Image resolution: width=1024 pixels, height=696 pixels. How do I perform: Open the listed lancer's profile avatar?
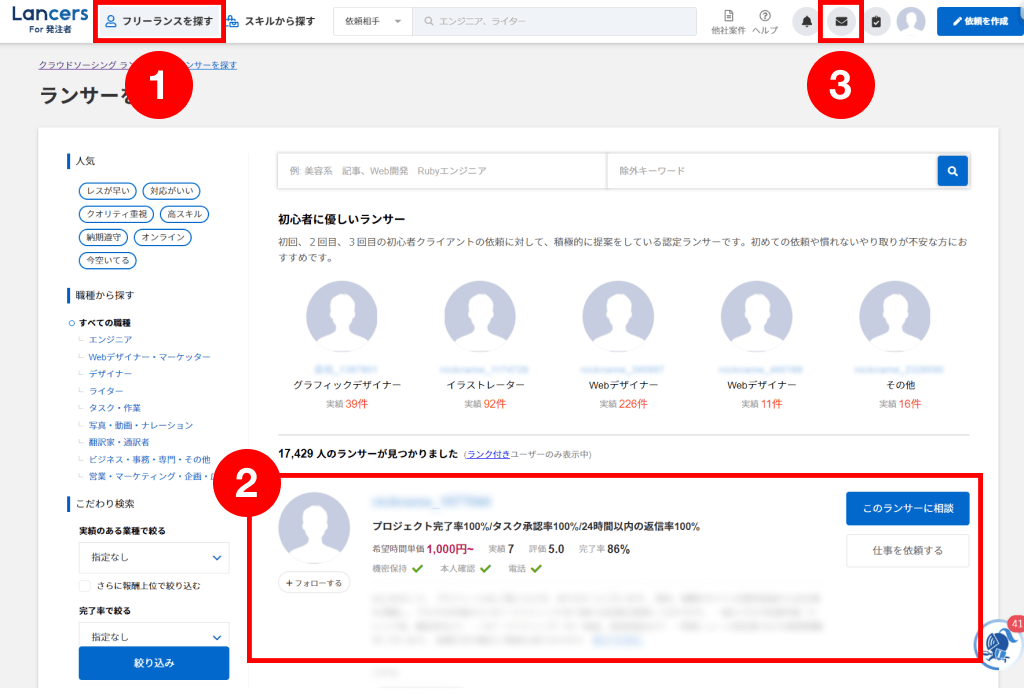pyautogui.click(x=314, y=528)
